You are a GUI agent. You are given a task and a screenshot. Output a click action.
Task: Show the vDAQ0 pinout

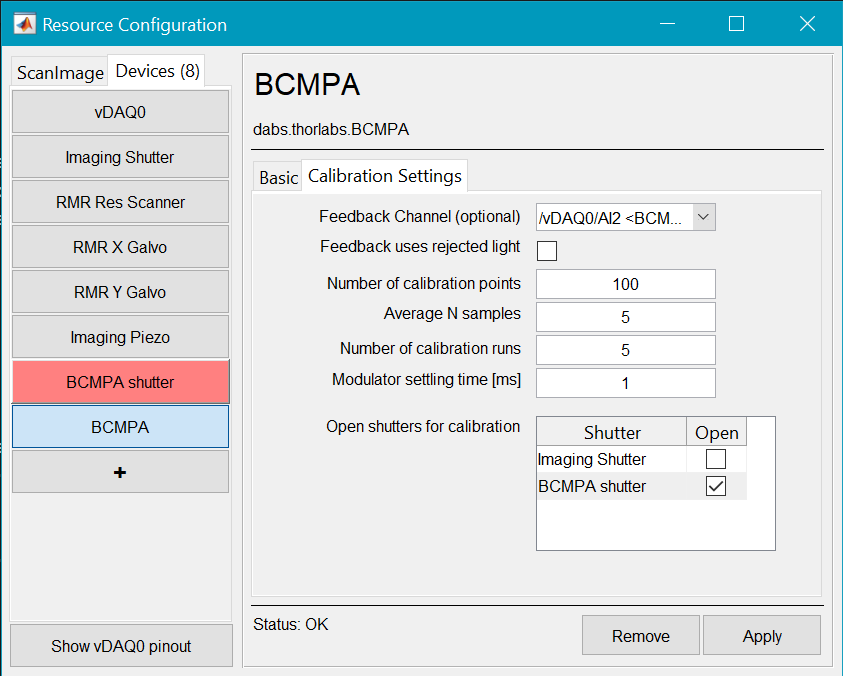tap(121, 646)
